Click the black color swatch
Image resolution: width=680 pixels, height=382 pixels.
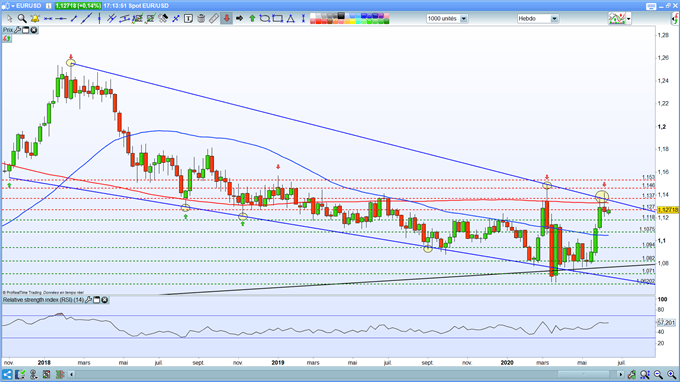click(341, 16)
